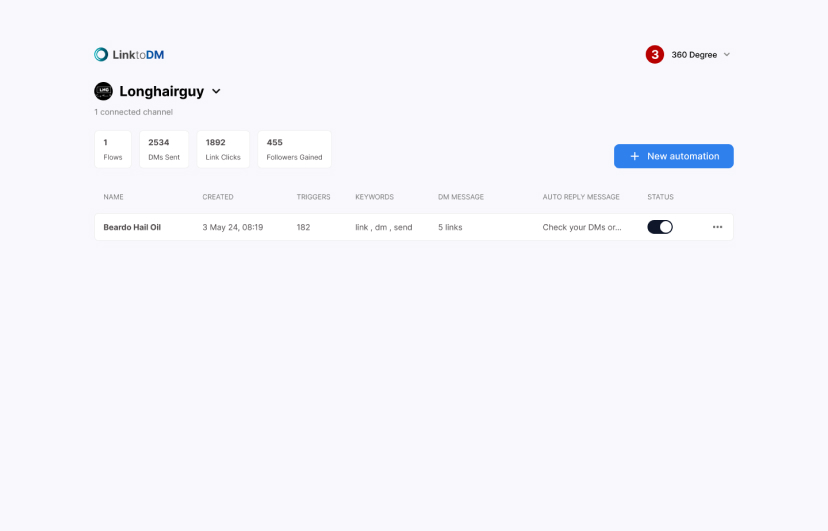Open the 360 Degree account dropdown arrow
828x531 pixels.
point(727,55)
